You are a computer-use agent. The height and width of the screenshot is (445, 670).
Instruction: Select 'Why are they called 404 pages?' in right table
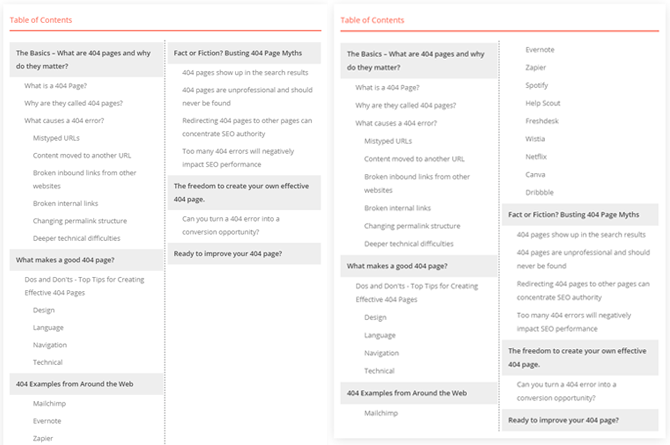coord(407,105)
